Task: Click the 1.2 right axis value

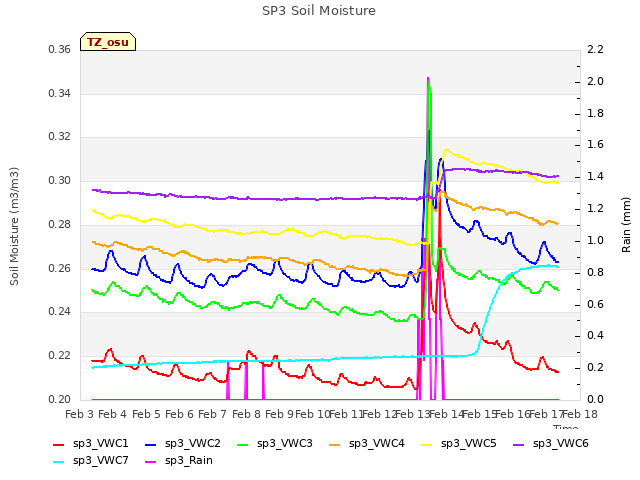Action: click(595, 208)
